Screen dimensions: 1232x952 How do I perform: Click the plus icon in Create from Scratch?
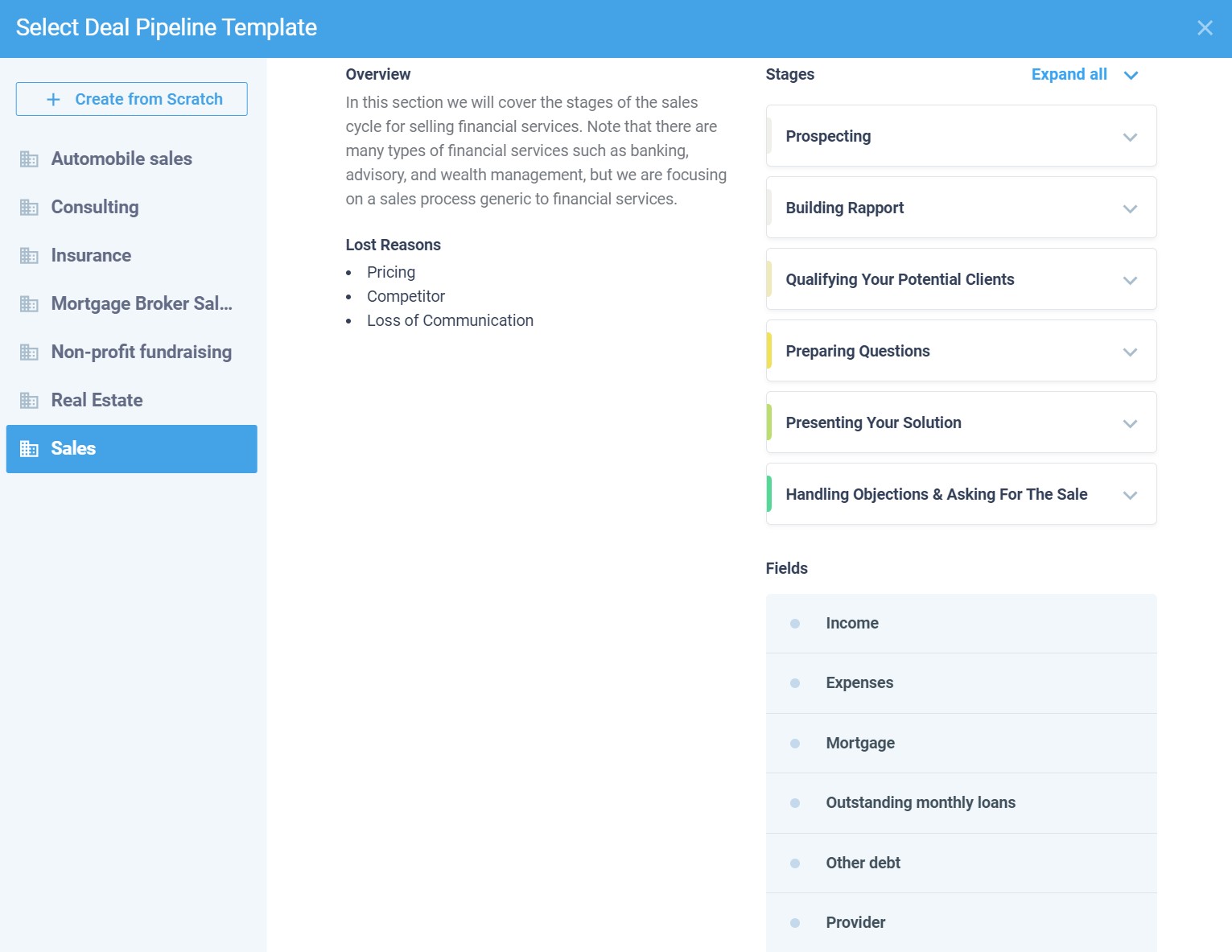coord(53,100)
